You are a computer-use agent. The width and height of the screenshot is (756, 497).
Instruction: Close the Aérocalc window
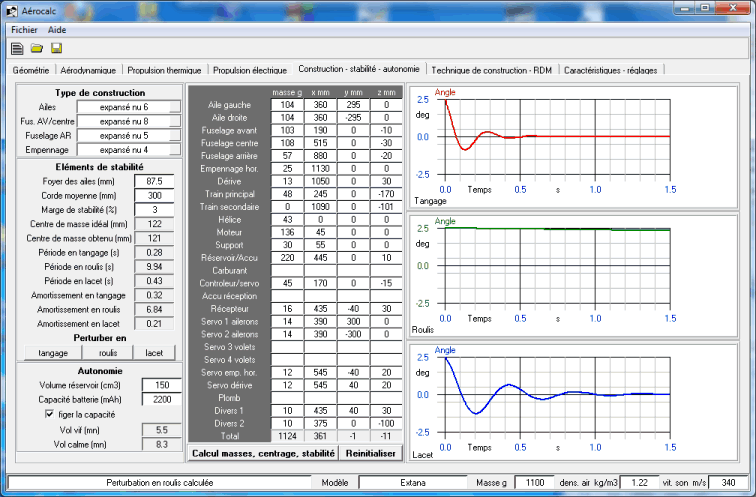[x=733, y=8]
